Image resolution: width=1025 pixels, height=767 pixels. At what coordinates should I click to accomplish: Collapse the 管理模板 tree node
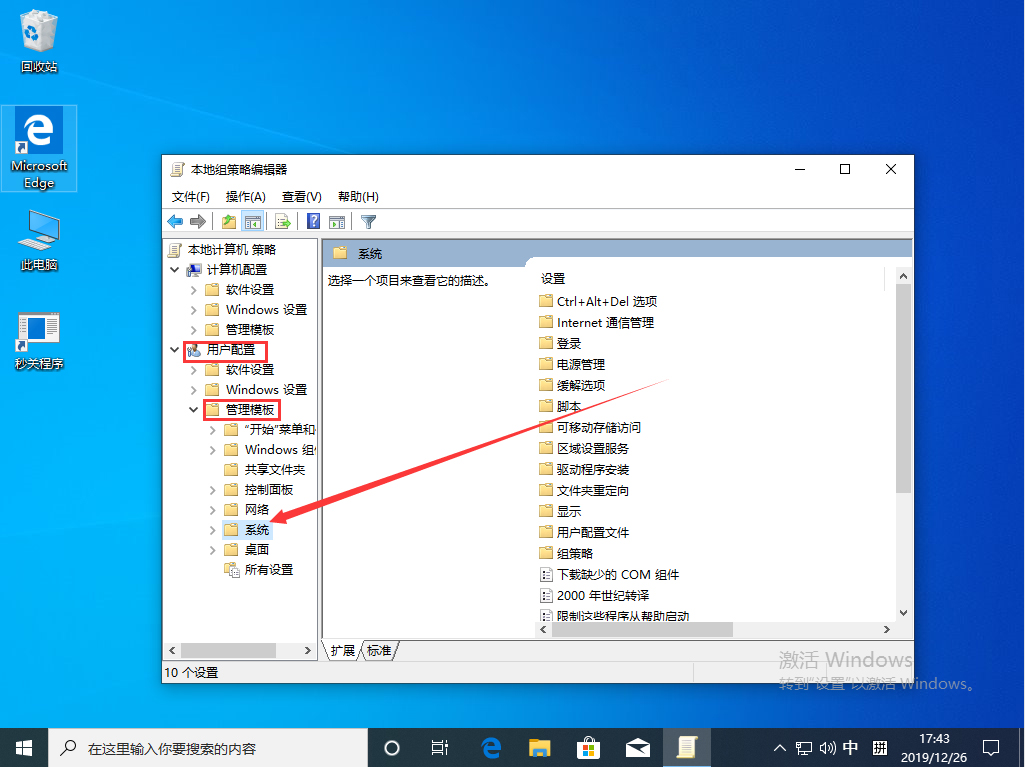[x=193, y=409]
